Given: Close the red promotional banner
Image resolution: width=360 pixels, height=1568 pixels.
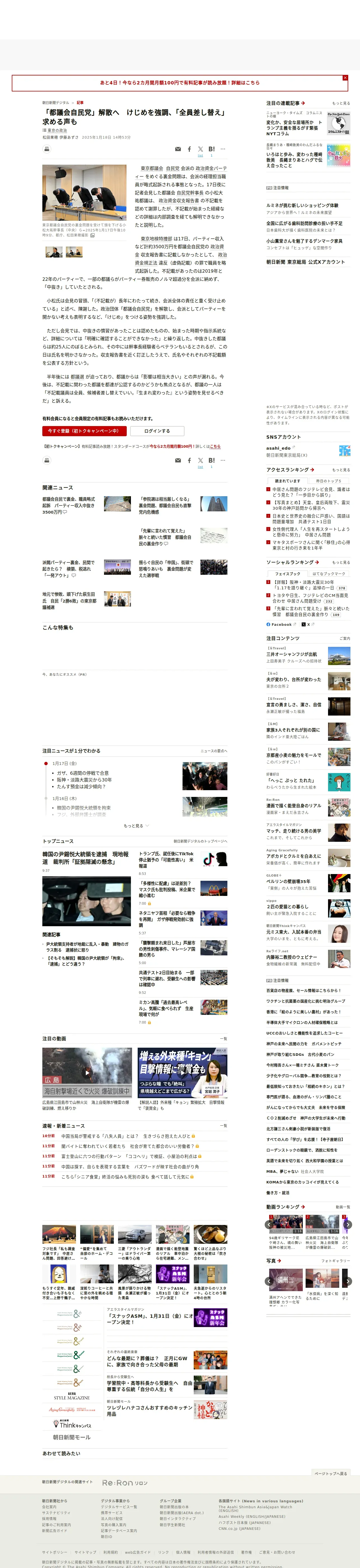Looking at the screenshot, I should click(x=345, y=78).
